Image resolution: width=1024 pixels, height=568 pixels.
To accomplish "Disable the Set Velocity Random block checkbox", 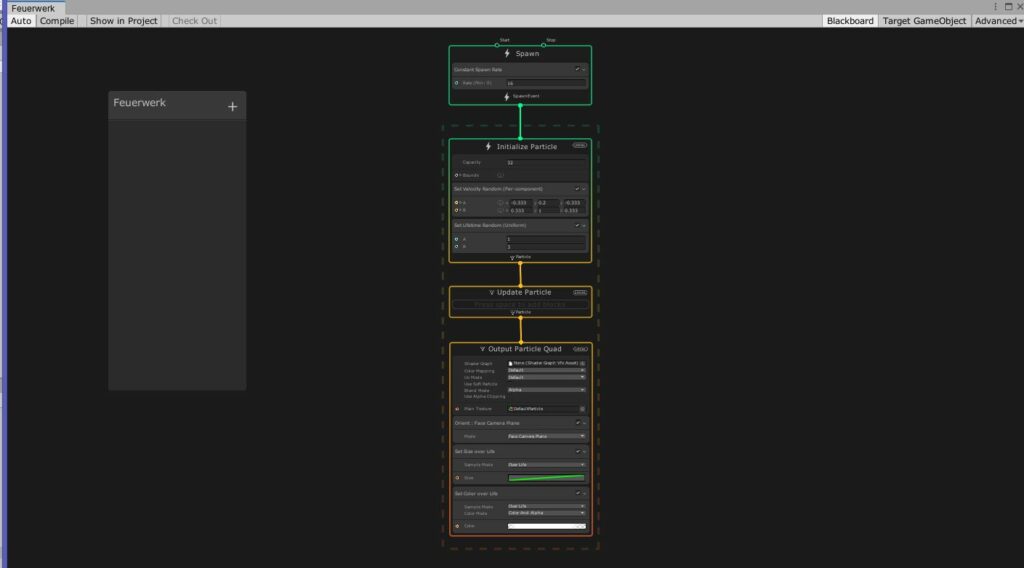I will 577,188.
